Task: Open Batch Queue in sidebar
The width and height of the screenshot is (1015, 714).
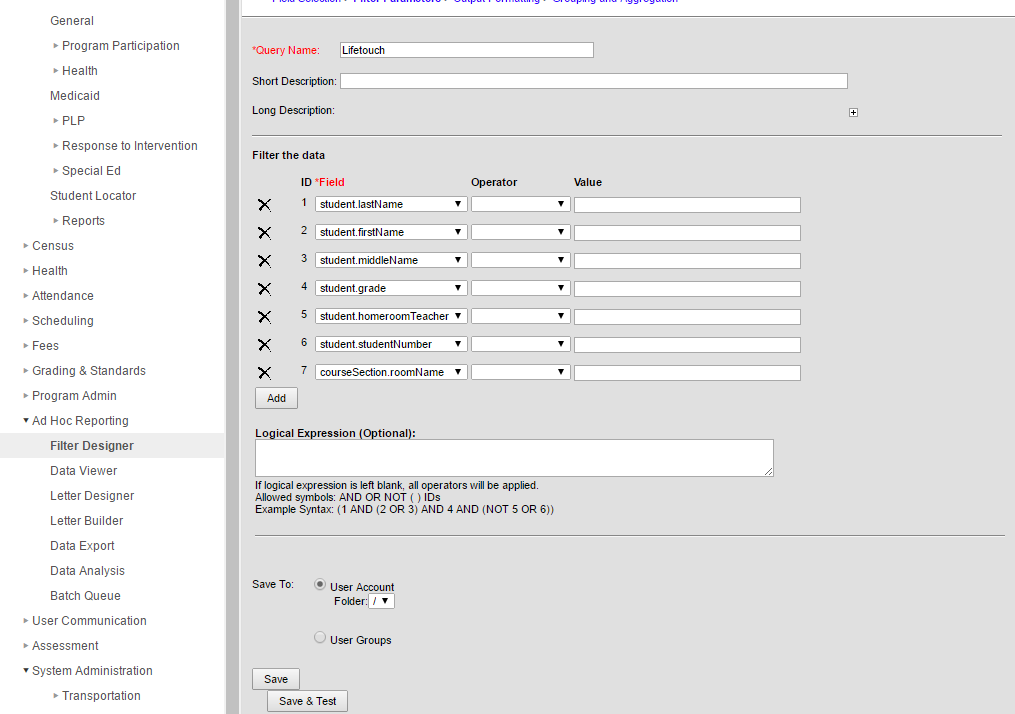Action: coord(85,596)
